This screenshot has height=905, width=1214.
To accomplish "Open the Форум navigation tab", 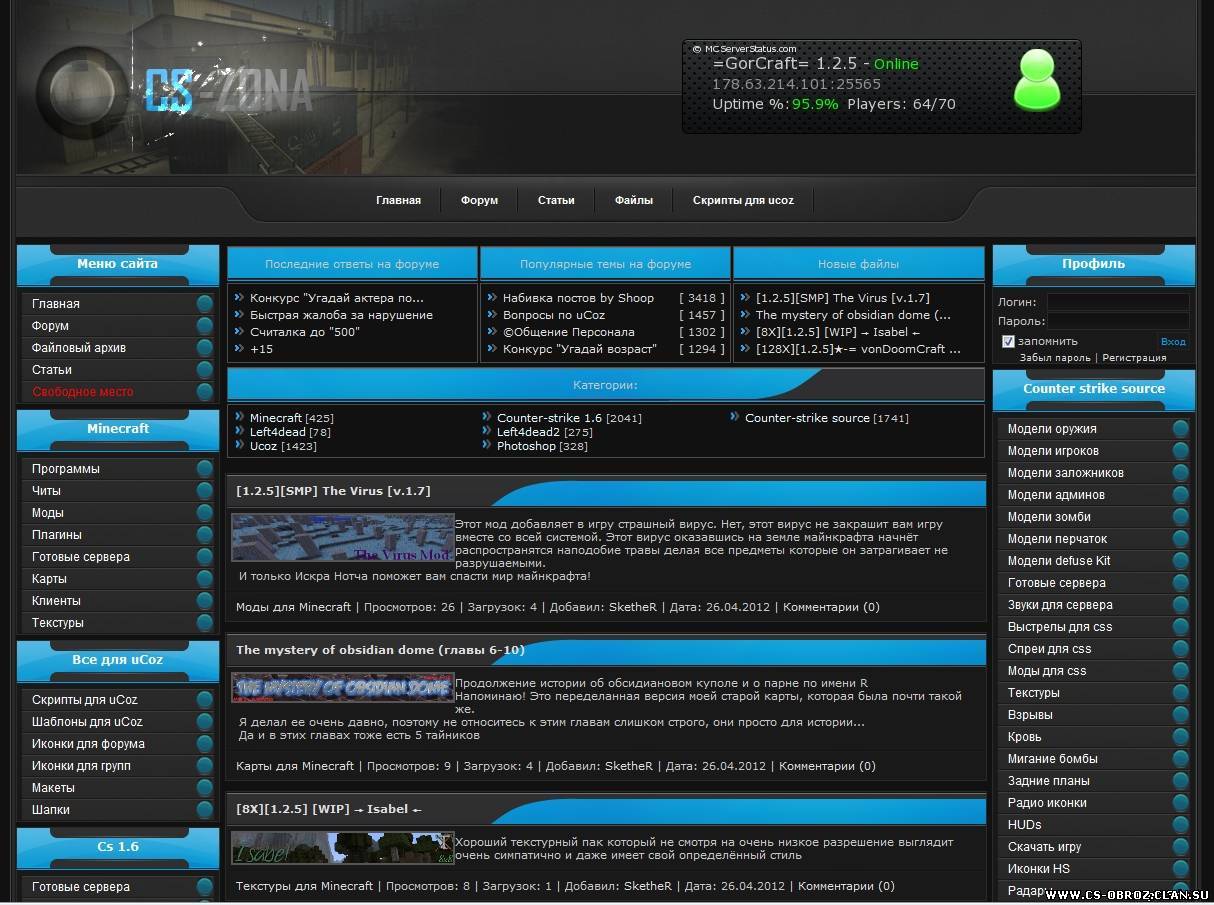I will coord(479,200).
